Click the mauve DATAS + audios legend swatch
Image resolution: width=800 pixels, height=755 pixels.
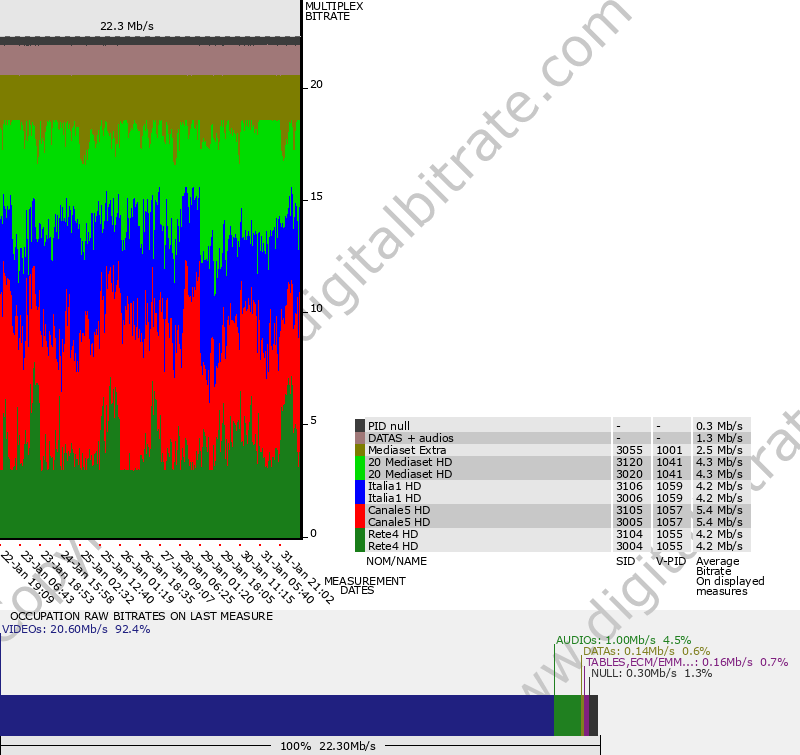pyautogui.click(x=360, y=438)
